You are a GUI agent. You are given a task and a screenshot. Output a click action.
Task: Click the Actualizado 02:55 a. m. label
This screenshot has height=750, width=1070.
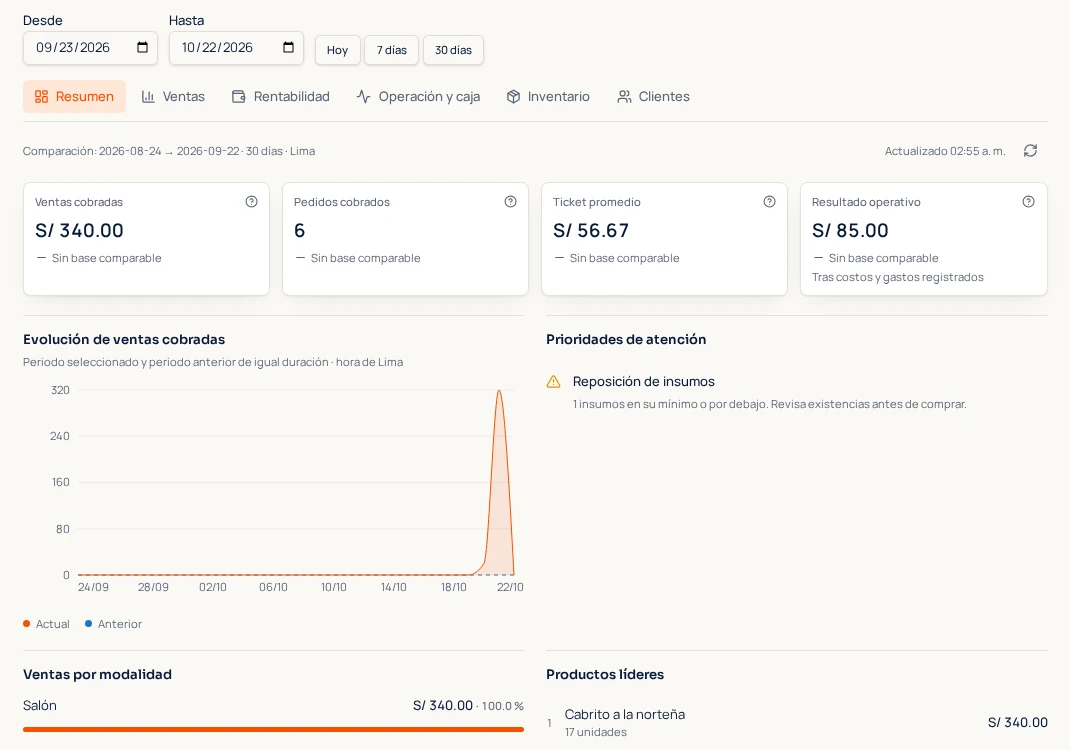(x=945, y=151)
